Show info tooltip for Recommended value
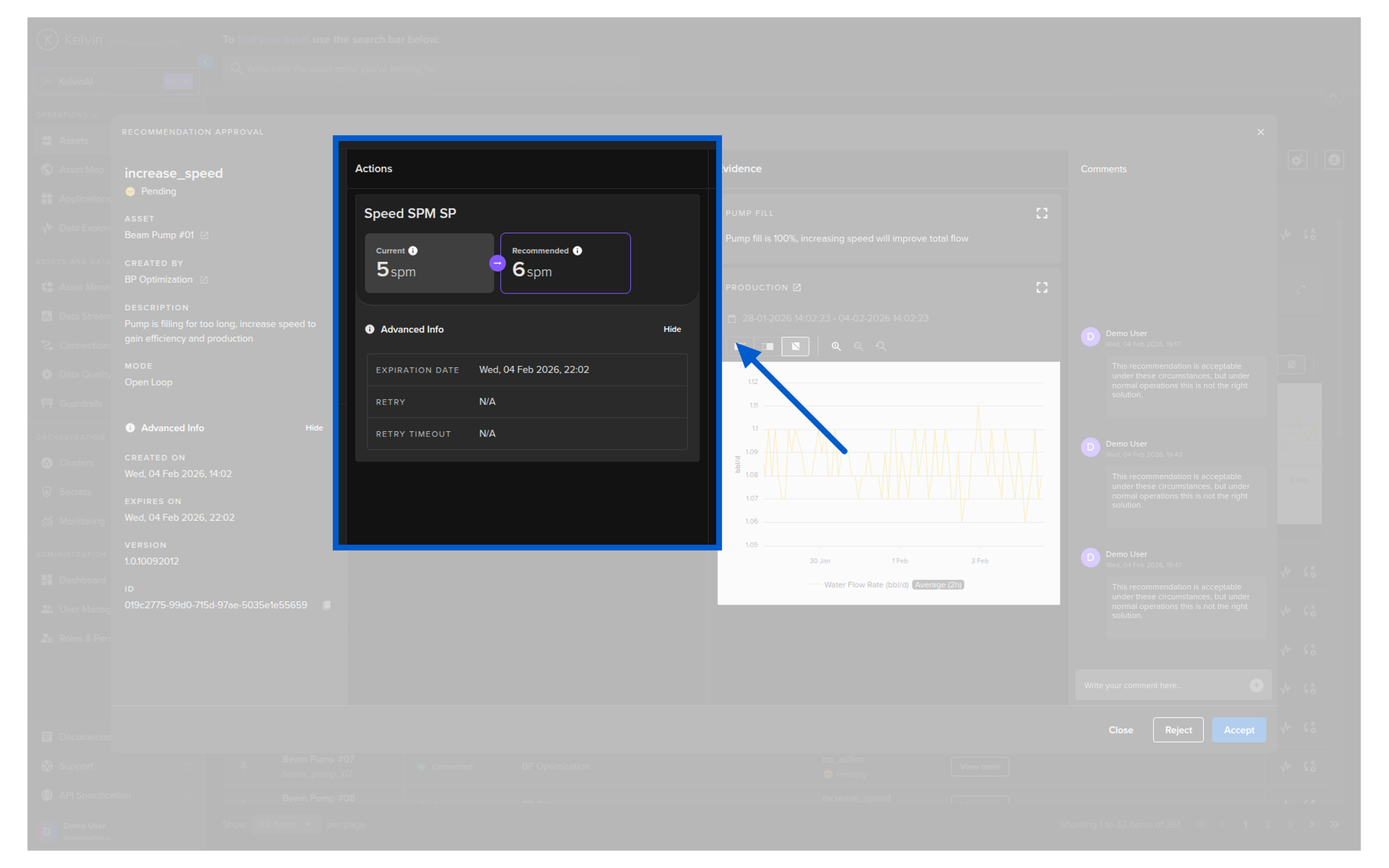 [x=577, y=251]
